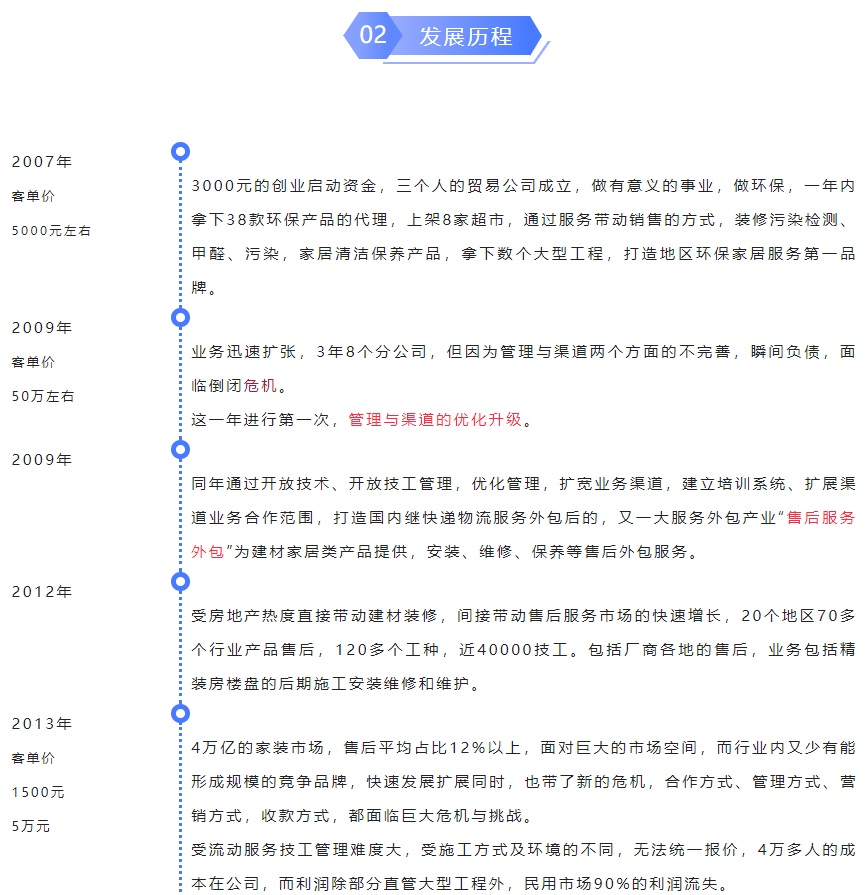Open the 发展历程 section header

468,35
